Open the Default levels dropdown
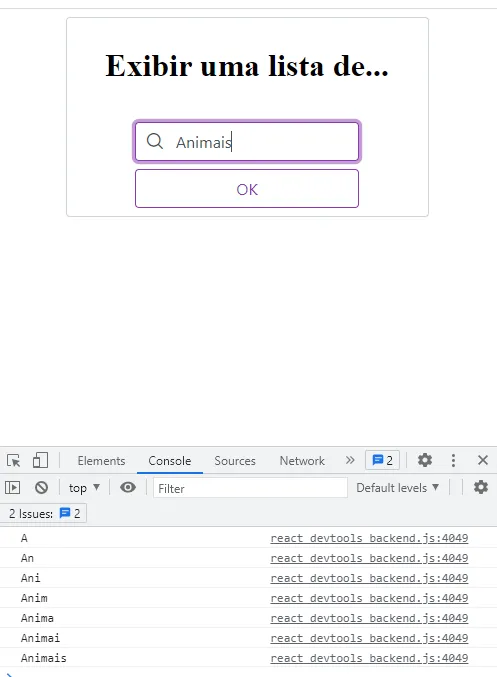The height and width of the screenshot is (677, 497). coord(397,488)
